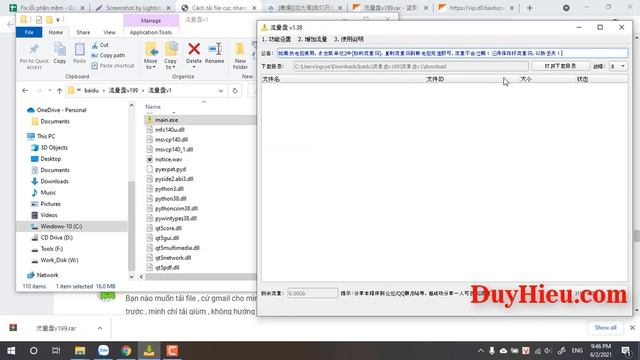Open the File tab in Explorer
Screen dimensions: 640x360
tap(29, 32)
